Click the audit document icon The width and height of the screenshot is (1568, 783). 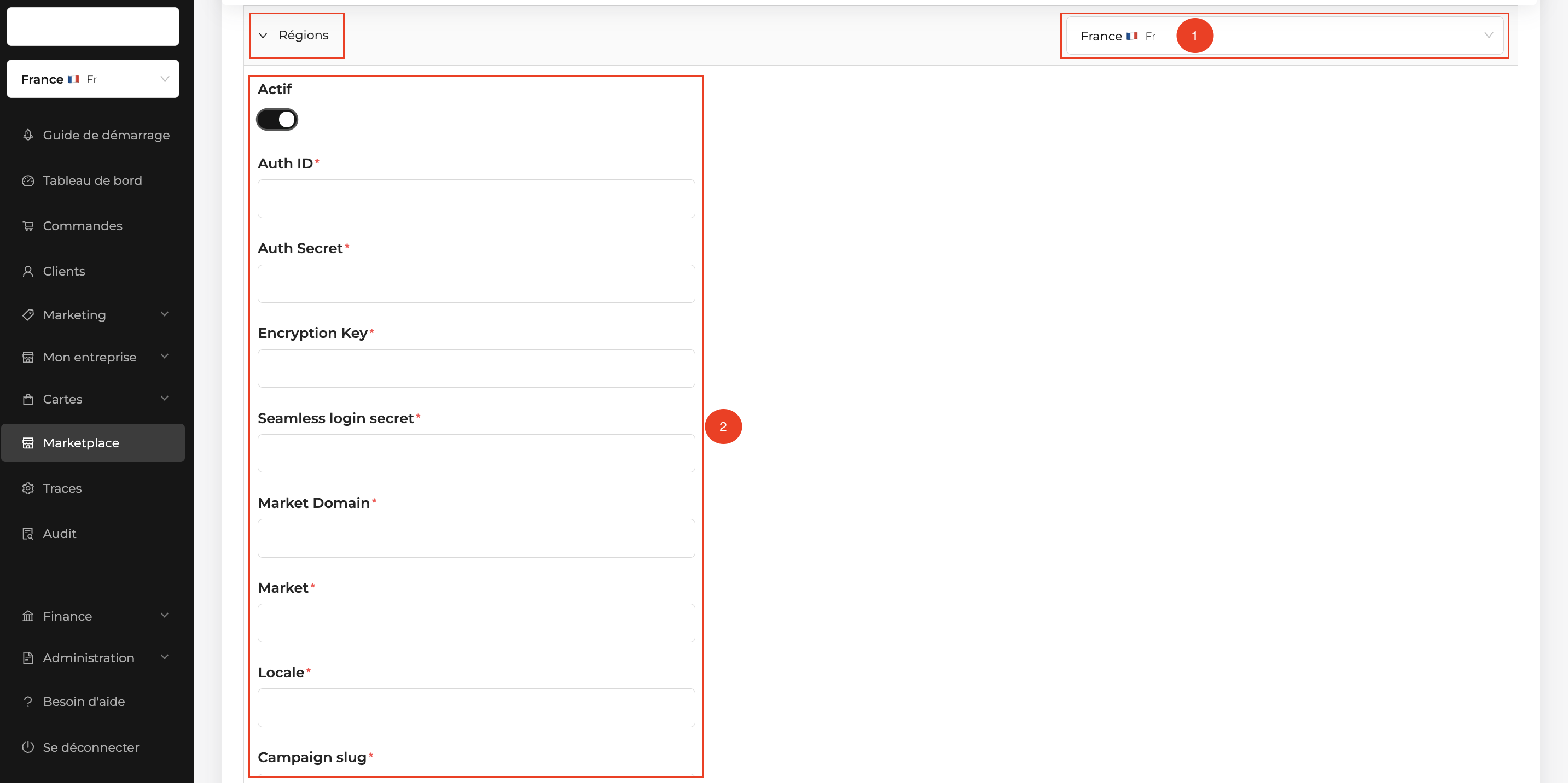(28, 534)
